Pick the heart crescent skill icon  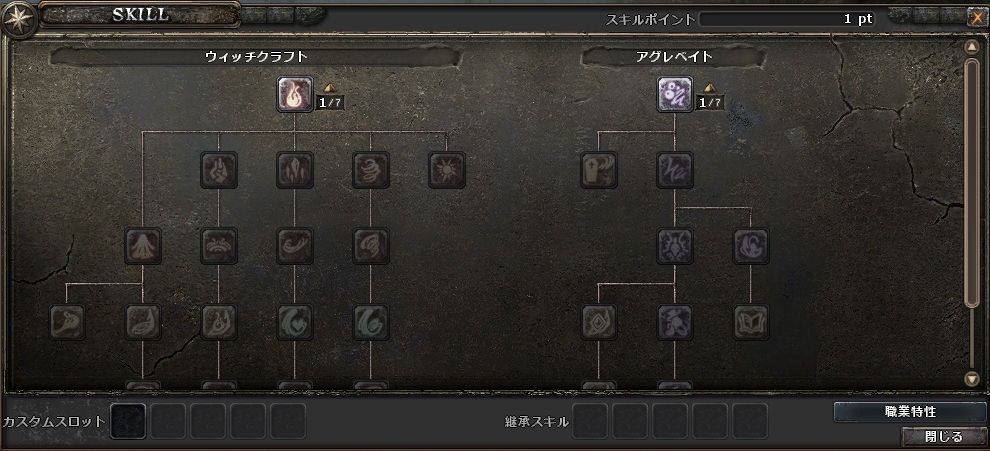(x=295, y=322)
